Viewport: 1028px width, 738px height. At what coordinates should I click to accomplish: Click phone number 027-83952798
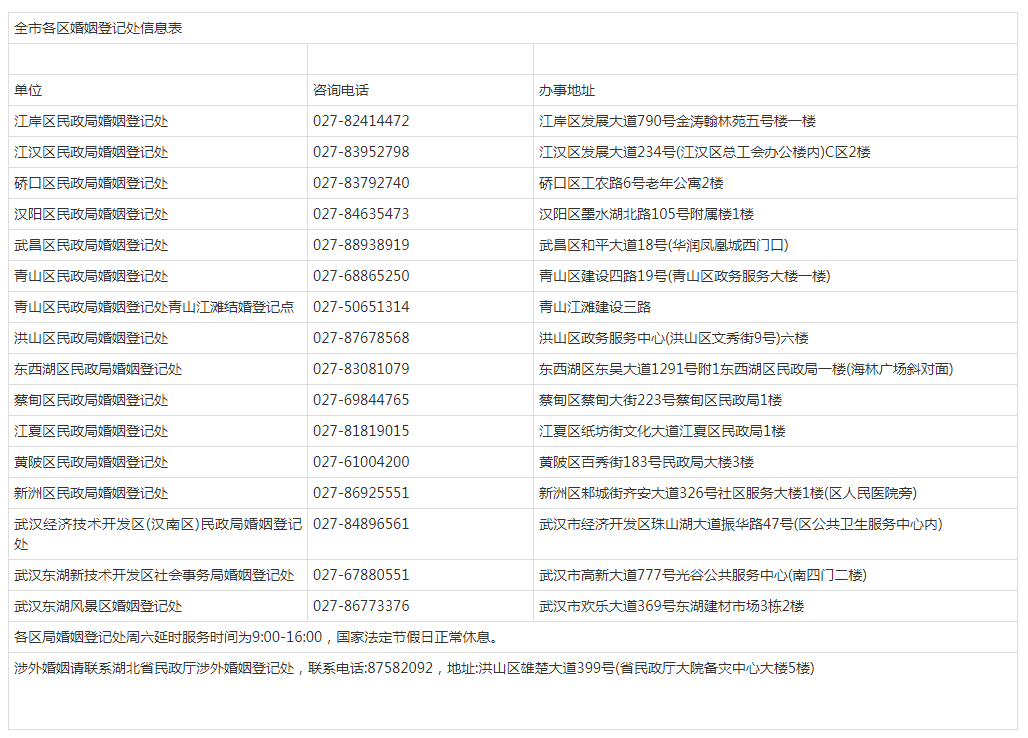(x=361, y=152)
